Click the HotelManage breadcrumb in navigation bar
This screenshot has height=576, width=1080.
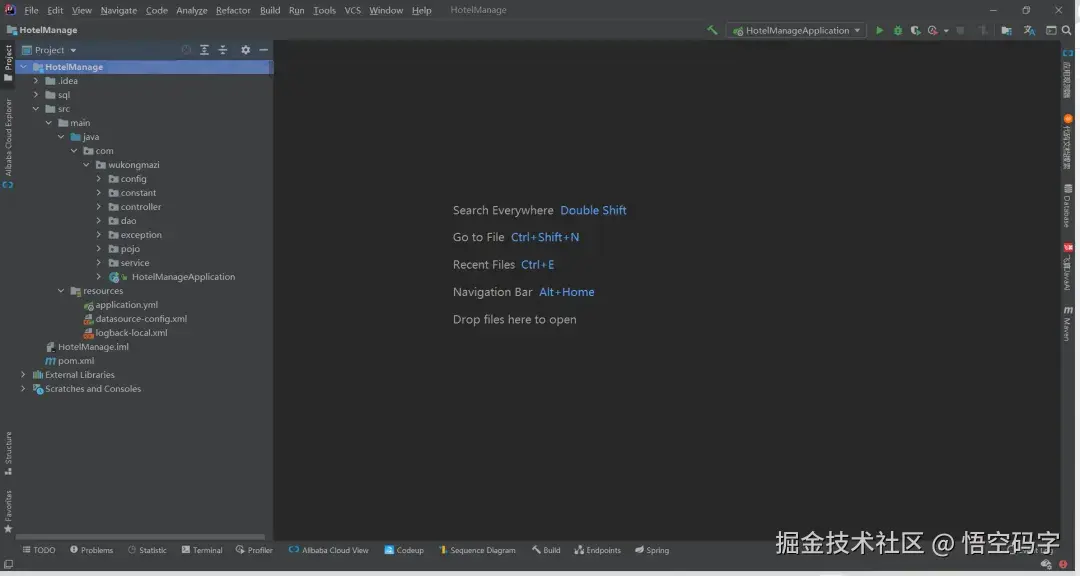coord(42,30)
